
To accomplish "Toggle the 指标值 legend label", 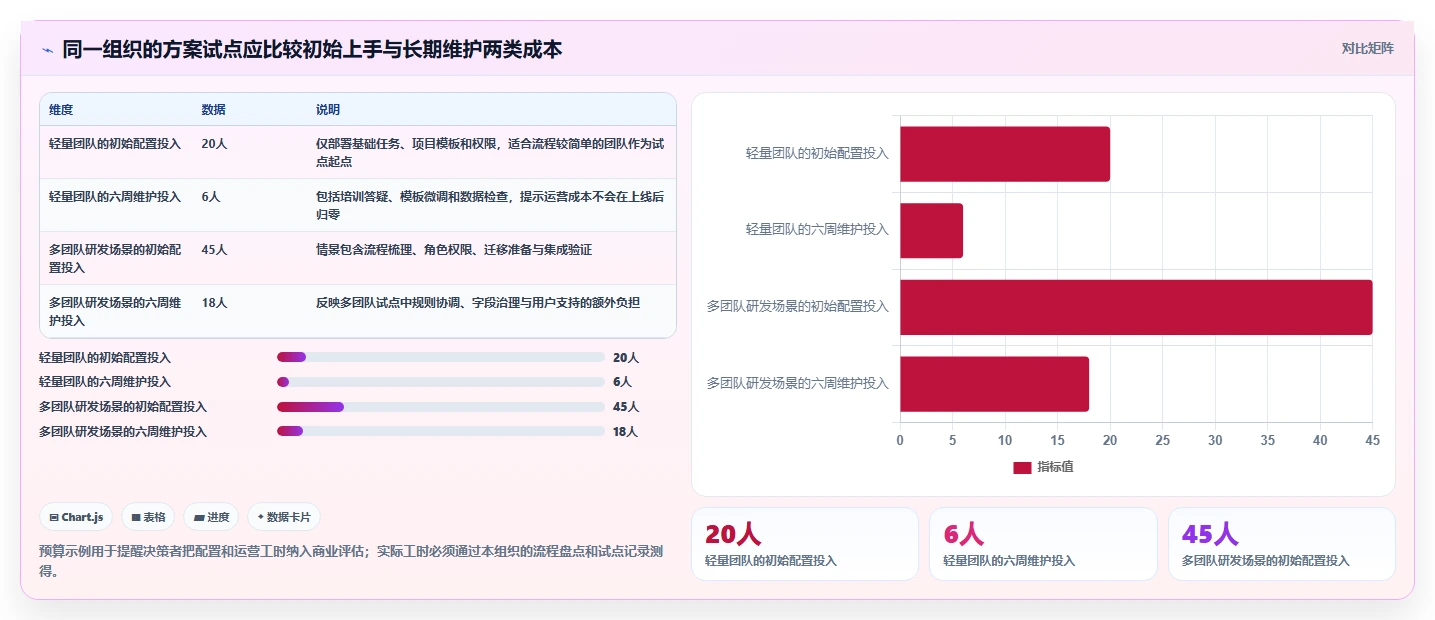I will coord(1055,467).
